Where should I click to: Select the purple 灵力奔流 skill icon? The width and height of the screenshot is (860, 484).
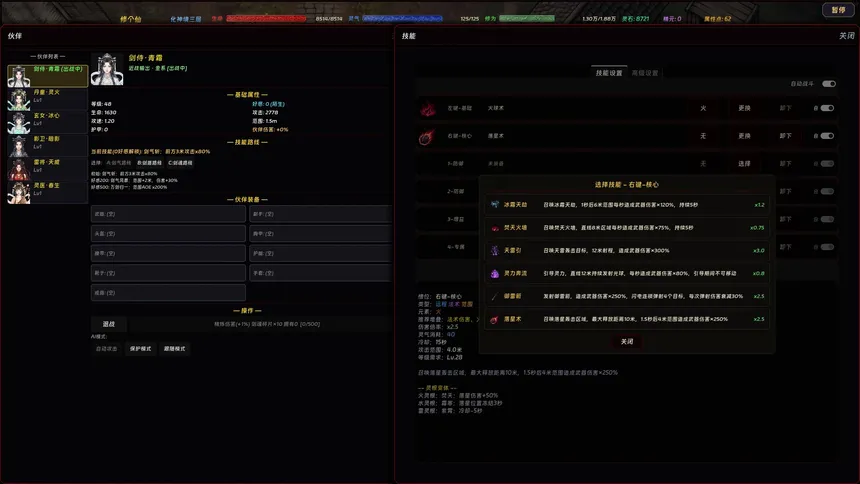click(495, 273)
